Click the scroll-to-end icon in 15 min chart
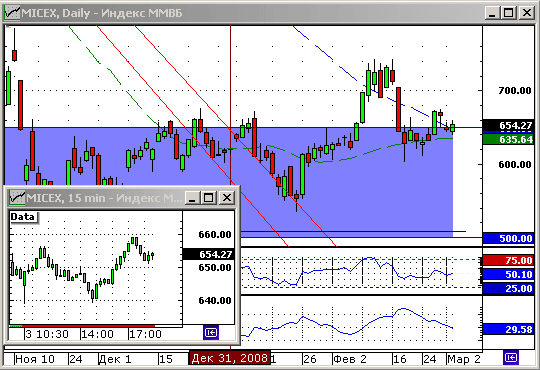The width and height of the screenshot is (540, 370). (211, 333)
